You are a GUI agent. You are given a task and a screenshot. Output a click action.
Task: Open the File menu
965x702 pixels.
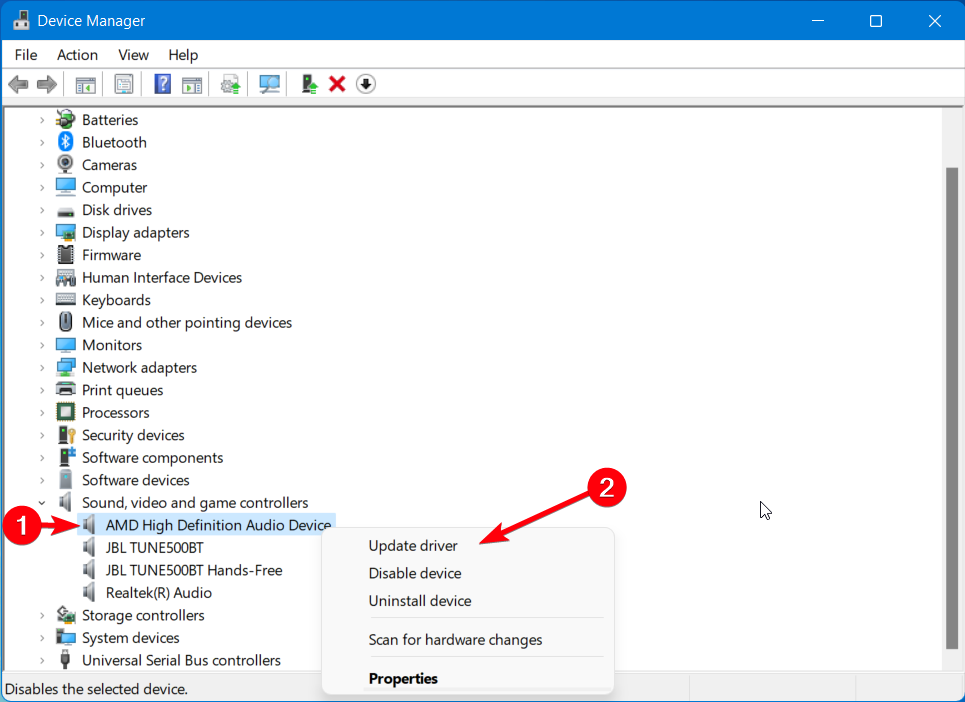click(x=26, y=55)
